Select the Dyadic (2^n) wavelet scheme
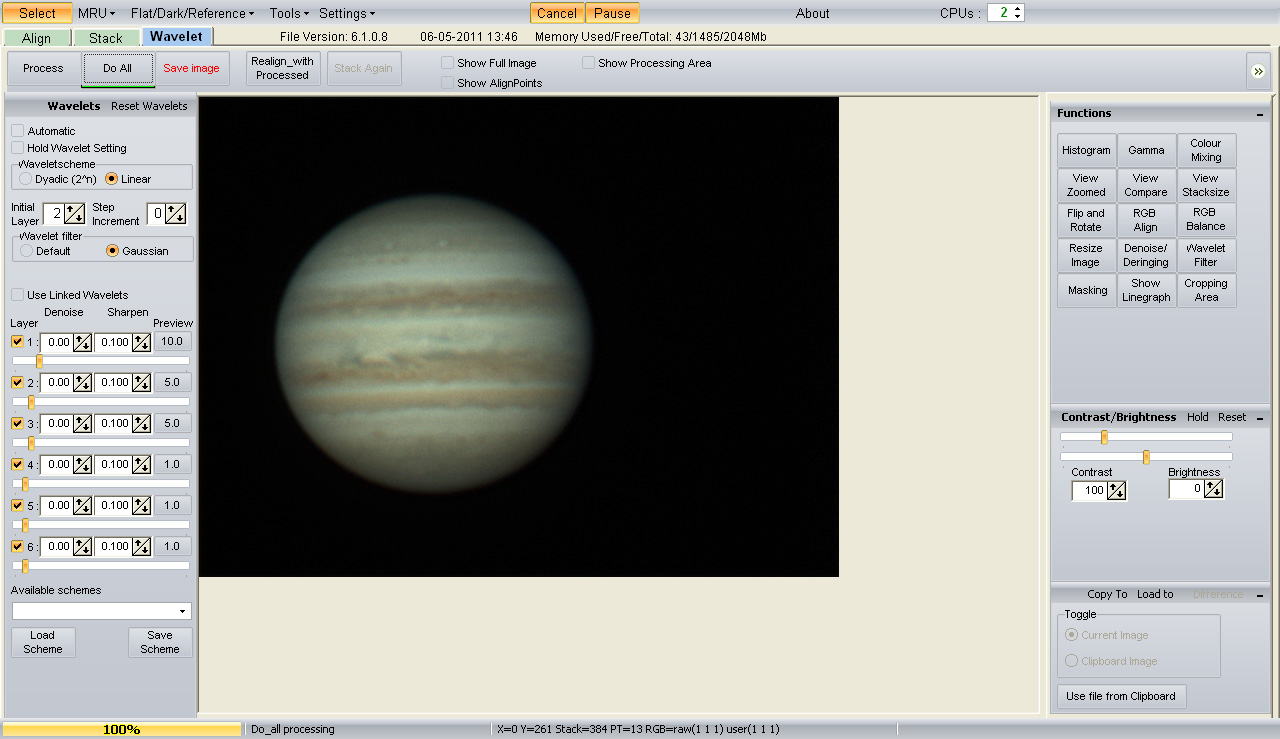The height and width of the screenshot is (739, 1280). click(x=26, y=179)
